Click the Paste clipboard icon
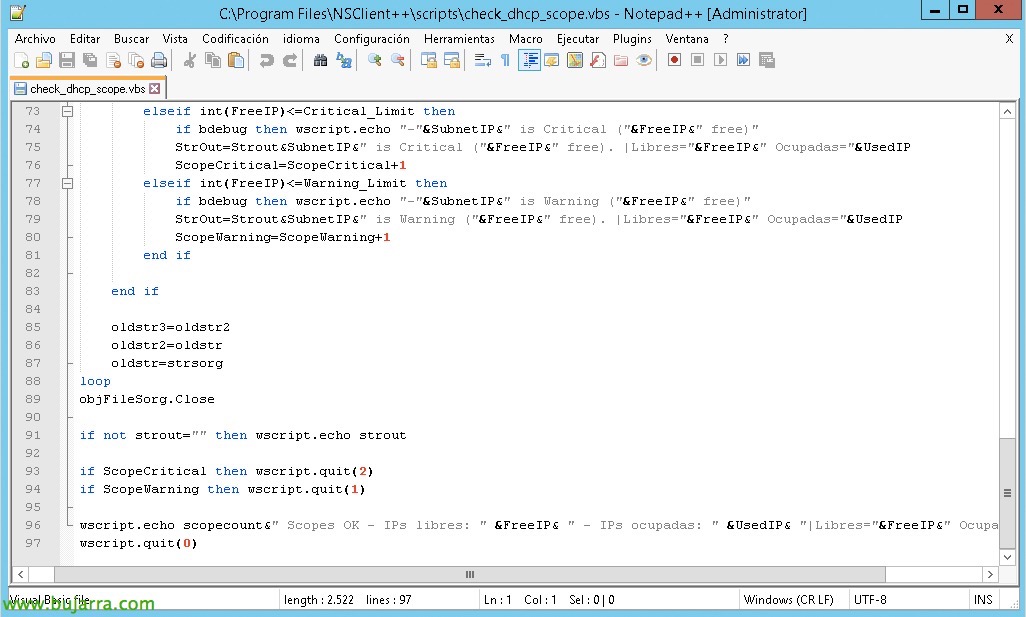The height and width of the screenshot is (617, 1026). 236,61
